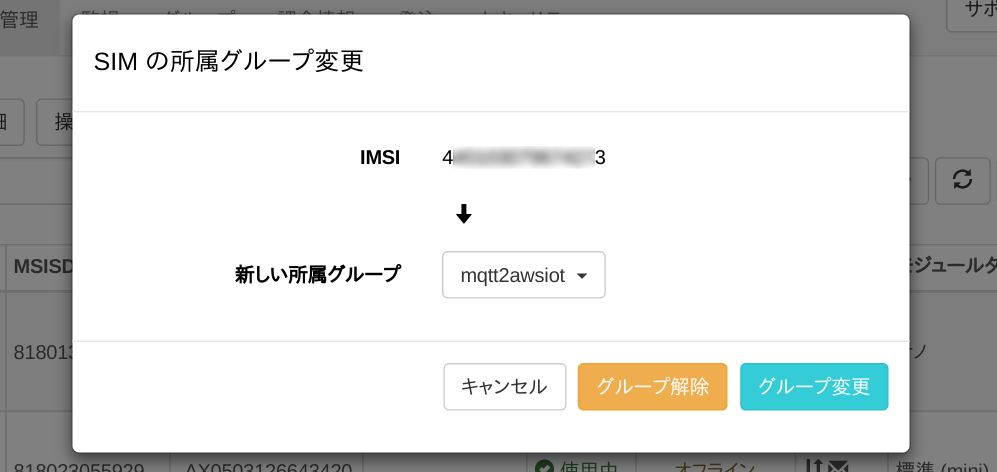Click the refresh icon behind the dialog
Image resolution: width=997 pixels, height=472 pixels.
click(963, 181)
